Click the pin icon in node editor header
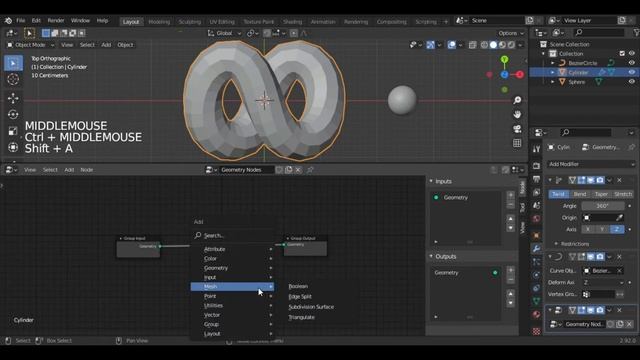This screenshot has height=360, width=640. point(310,170)
